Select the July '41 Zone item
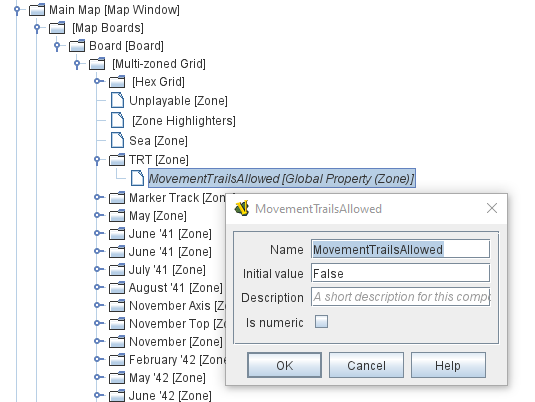This screenshot has height=402, width=535. [x=167, y=270]
